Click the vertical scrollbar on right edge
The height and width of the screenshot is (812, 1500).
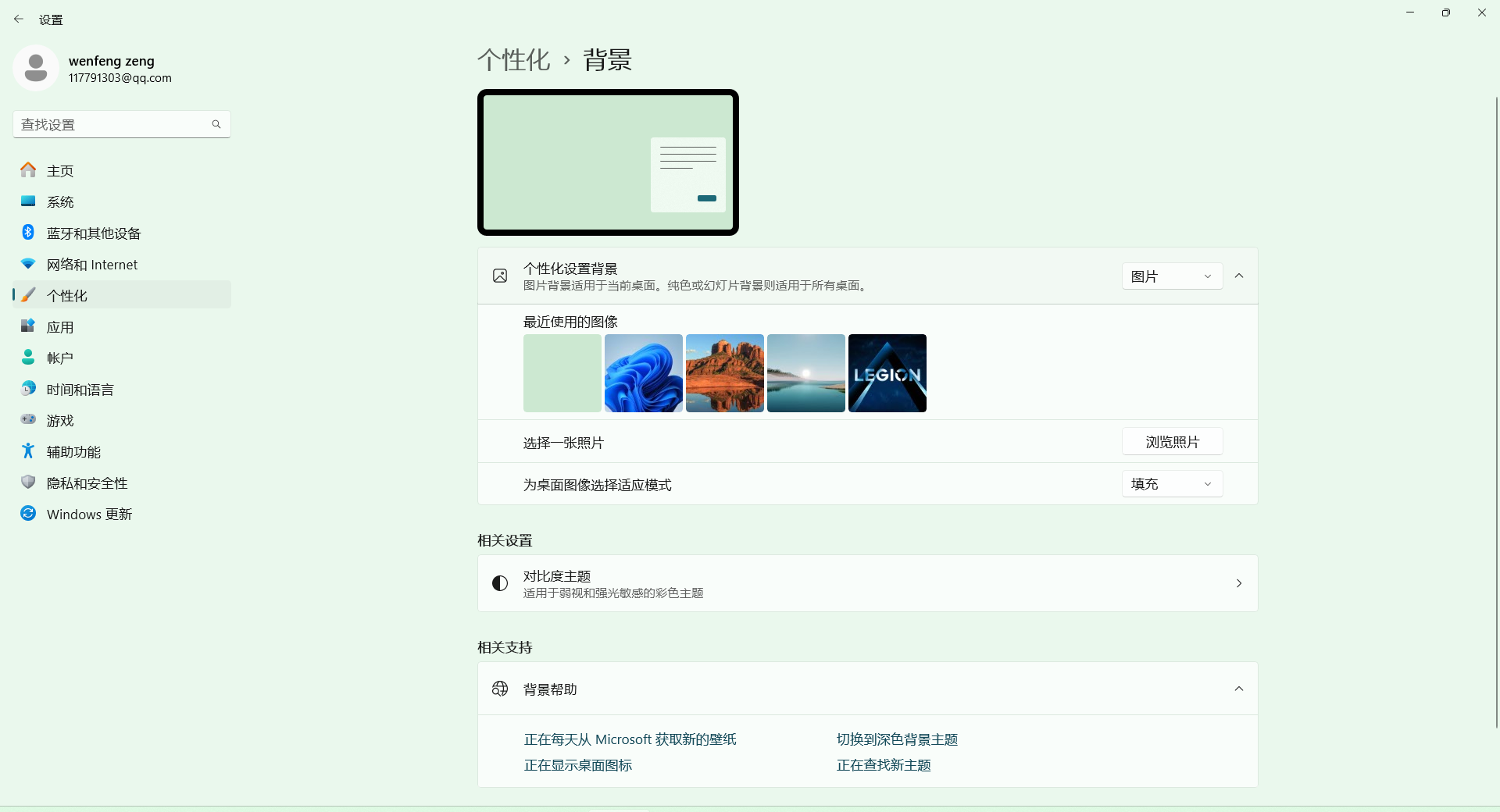[1496, 412]
